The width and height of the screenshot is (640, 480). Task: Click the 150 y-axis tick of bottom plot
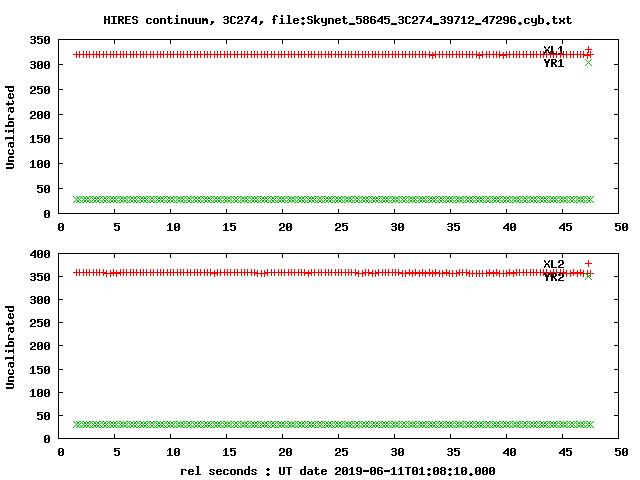tap(40, 370)
